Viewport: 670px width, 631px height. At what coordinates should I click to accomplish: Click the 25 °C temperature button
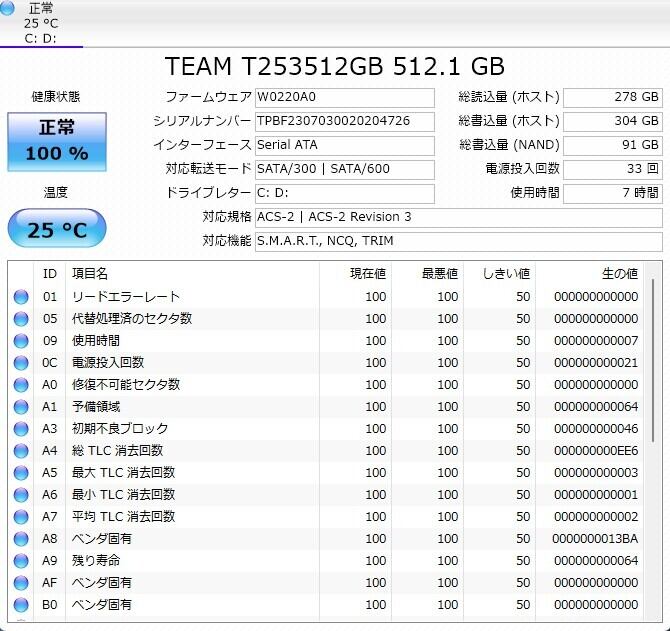click(x=56, y=230)
